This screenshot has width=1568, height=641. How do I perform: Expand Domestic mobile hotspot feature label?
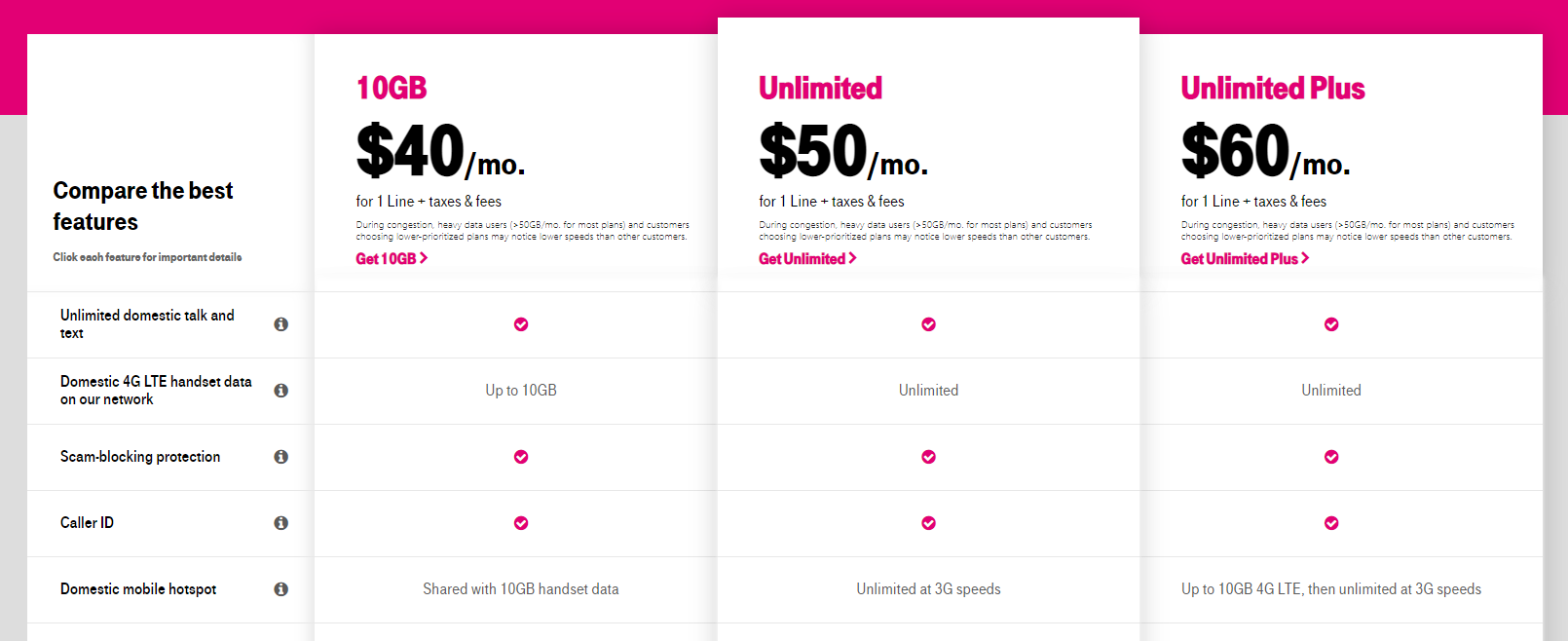click(x=138, y=589)
